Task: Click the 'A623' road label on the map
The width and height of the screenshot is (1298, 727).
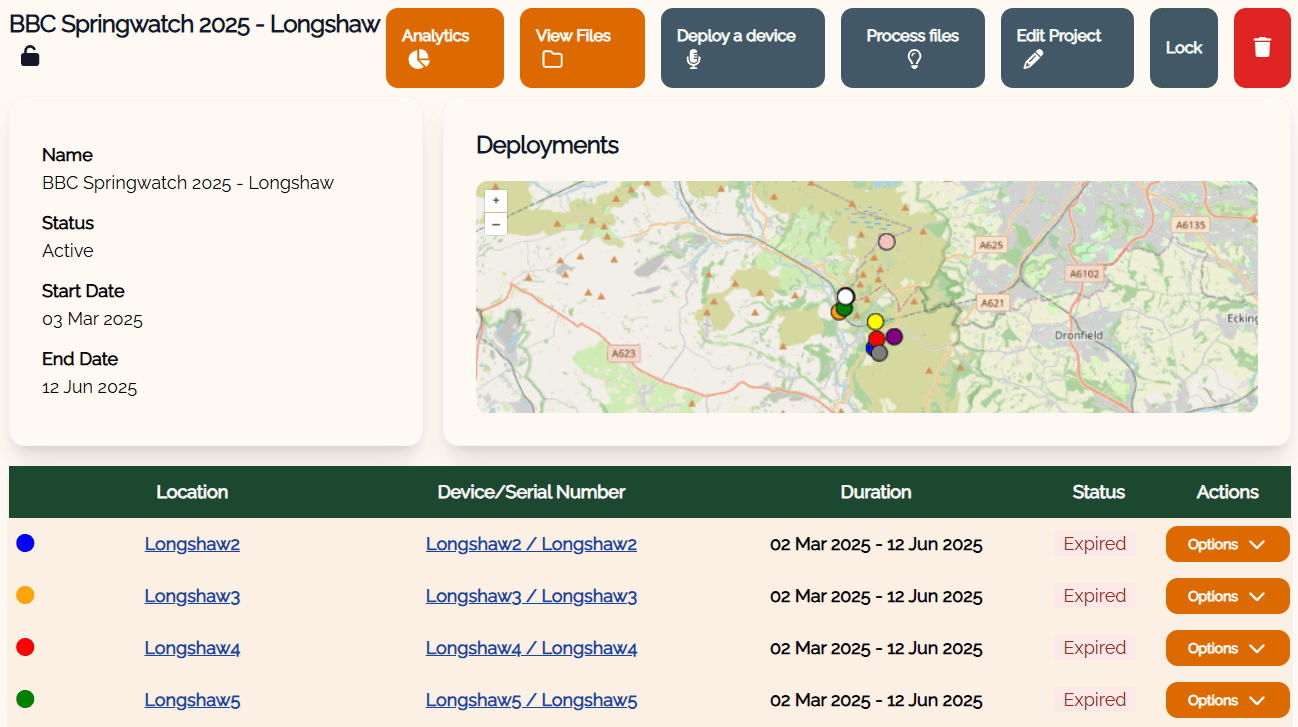Action: (624, 353)
